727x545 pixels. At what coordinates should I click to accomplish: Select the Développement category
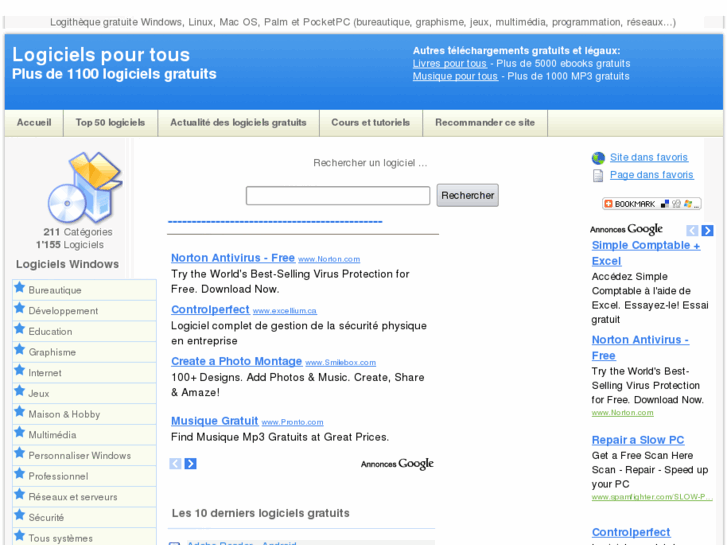tap(84, 311)
